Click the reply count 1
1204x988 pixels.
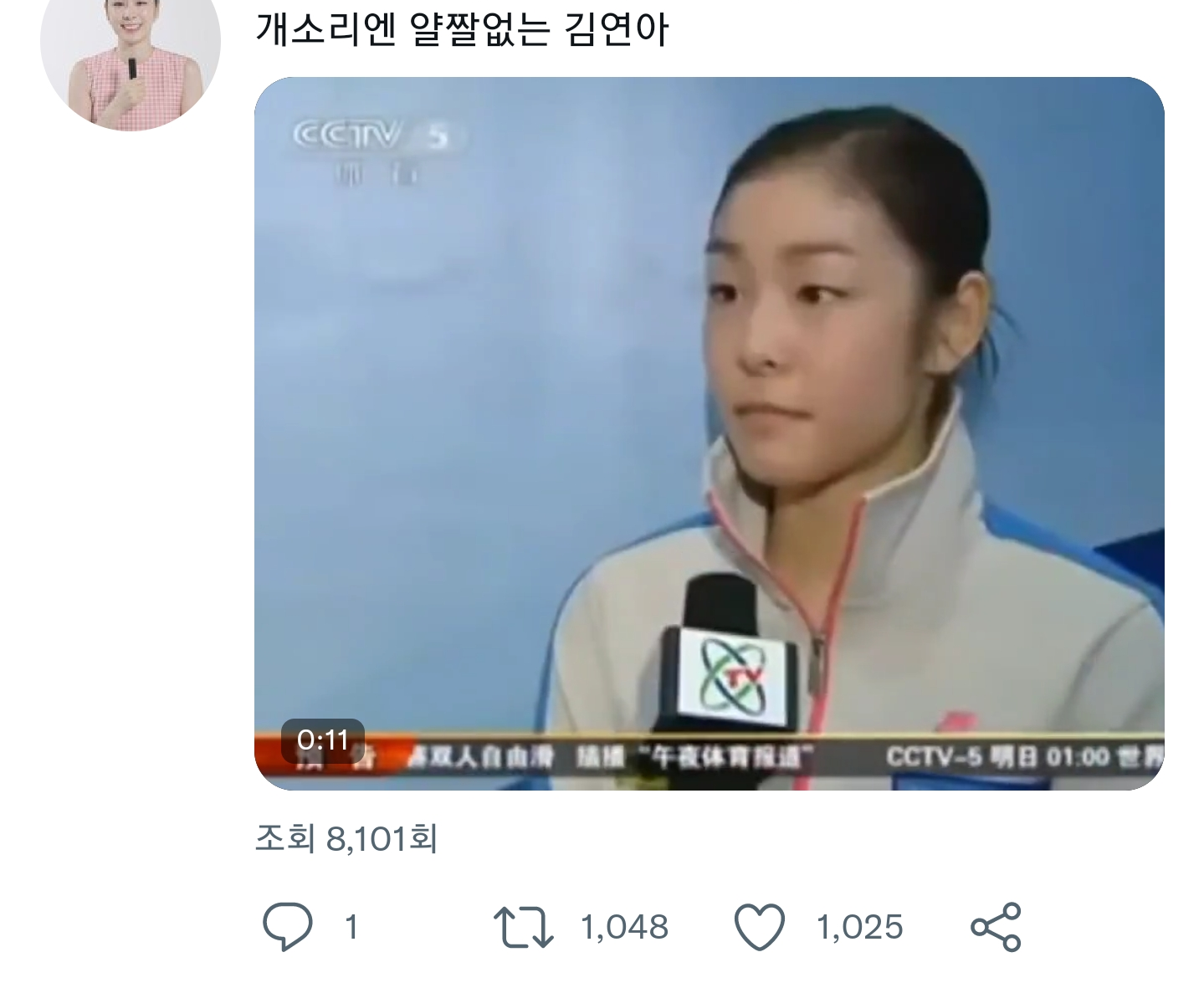click(x=352, y=927)
